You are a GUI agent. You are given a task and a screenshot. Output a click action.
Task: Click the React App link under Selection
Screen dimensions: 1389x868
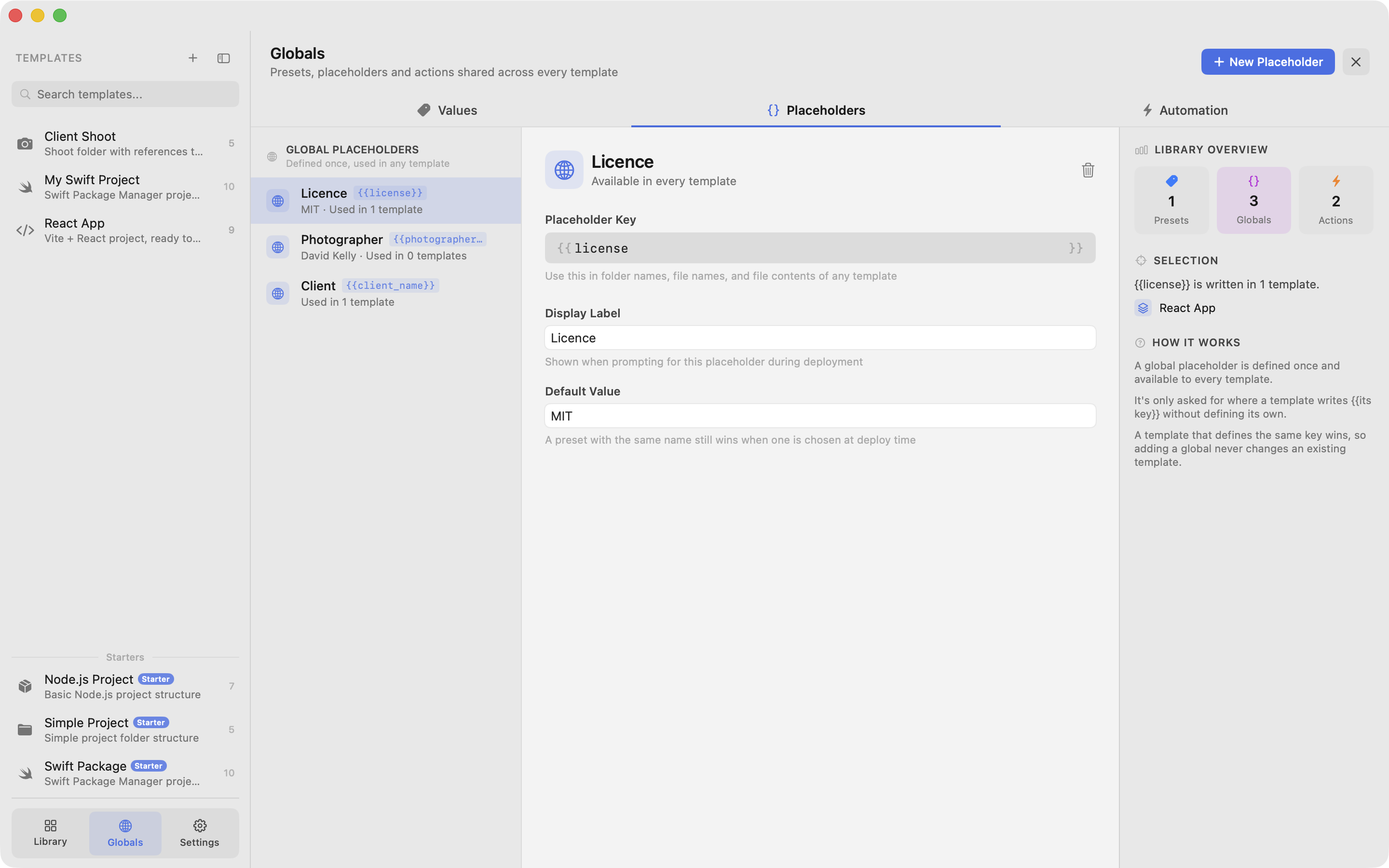tap(1175, 308)
